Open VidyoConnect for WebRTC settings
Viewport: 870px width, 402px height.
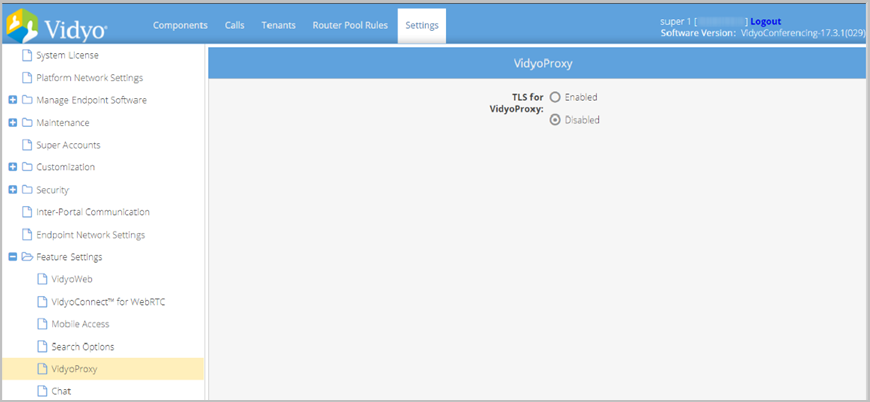click(100, 301)
